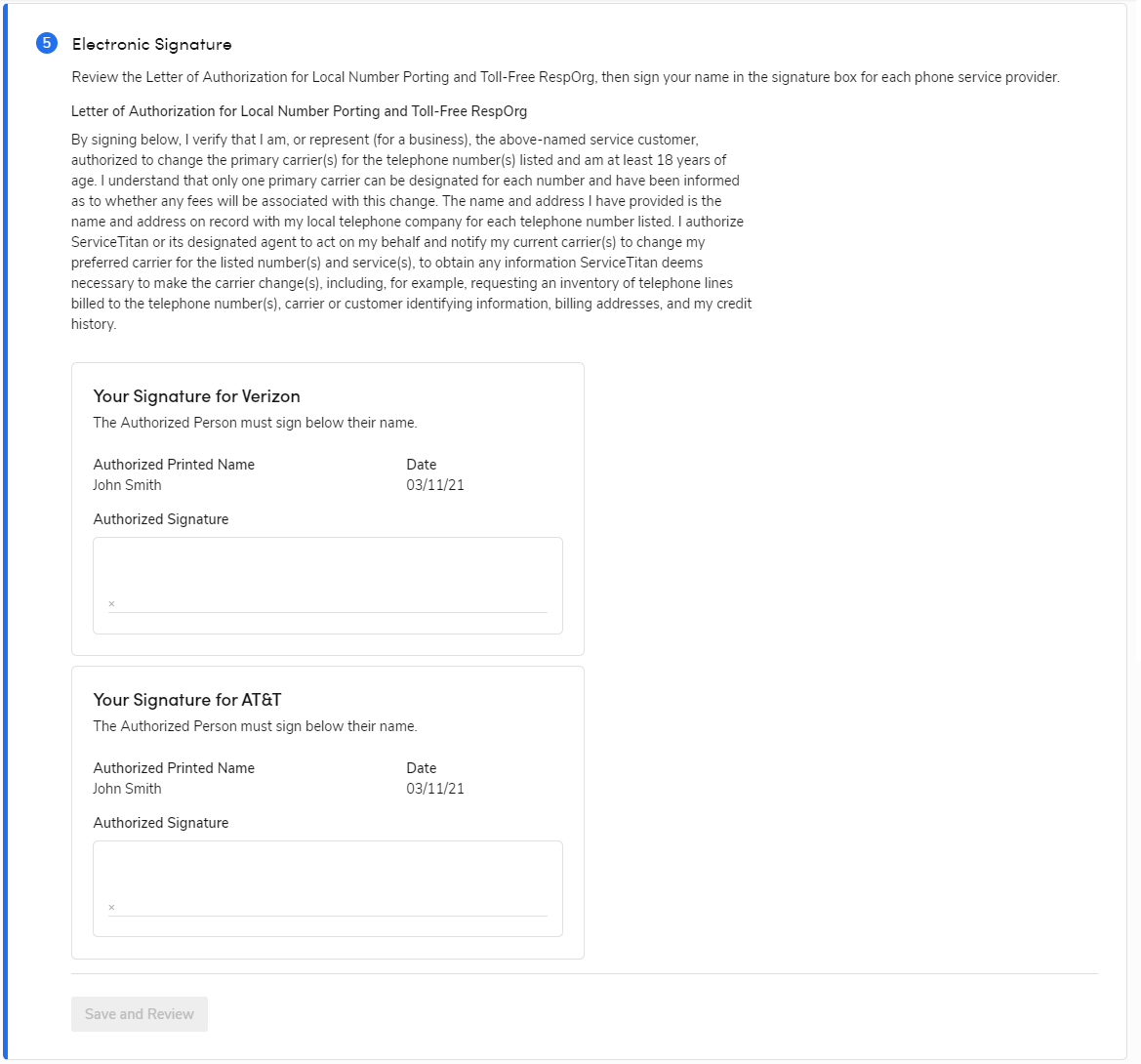Click 'must sign below' note in AT&T card

pos(255,726)
